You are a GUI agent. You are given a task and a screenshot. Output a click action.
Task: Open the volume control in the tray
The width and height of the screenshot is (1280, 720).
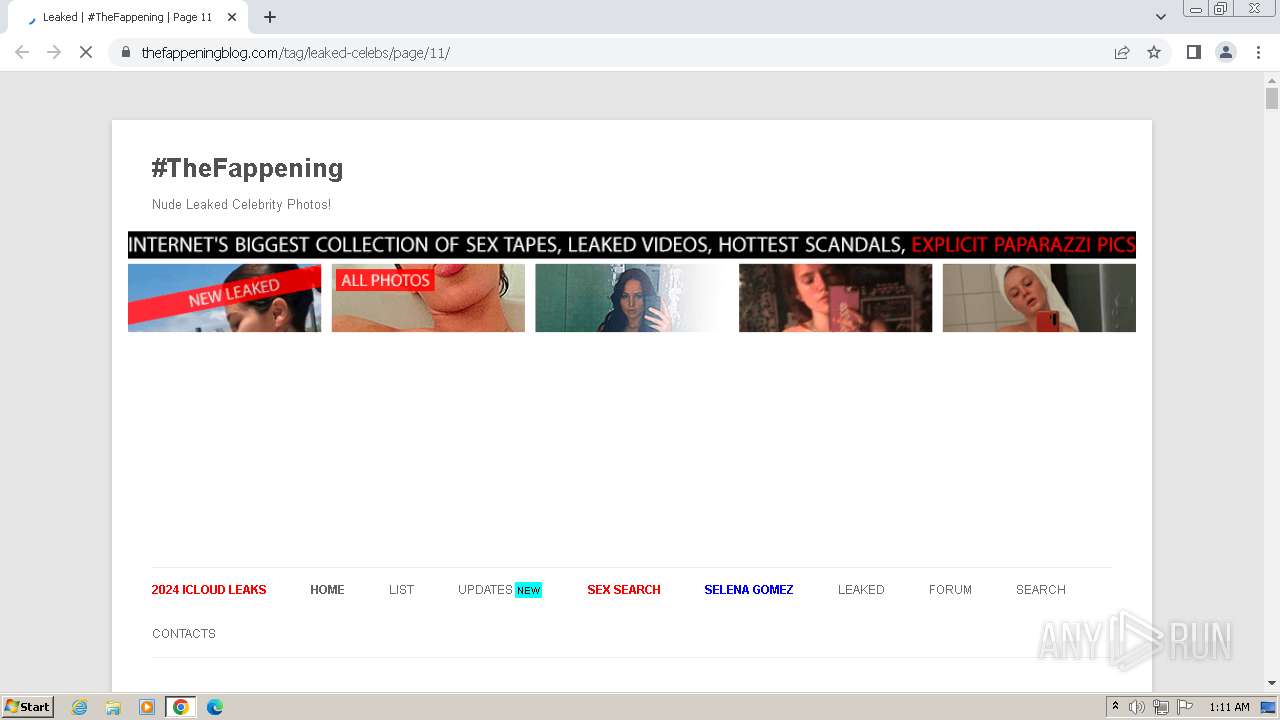pyautogui.click(x=1137, y=707)
